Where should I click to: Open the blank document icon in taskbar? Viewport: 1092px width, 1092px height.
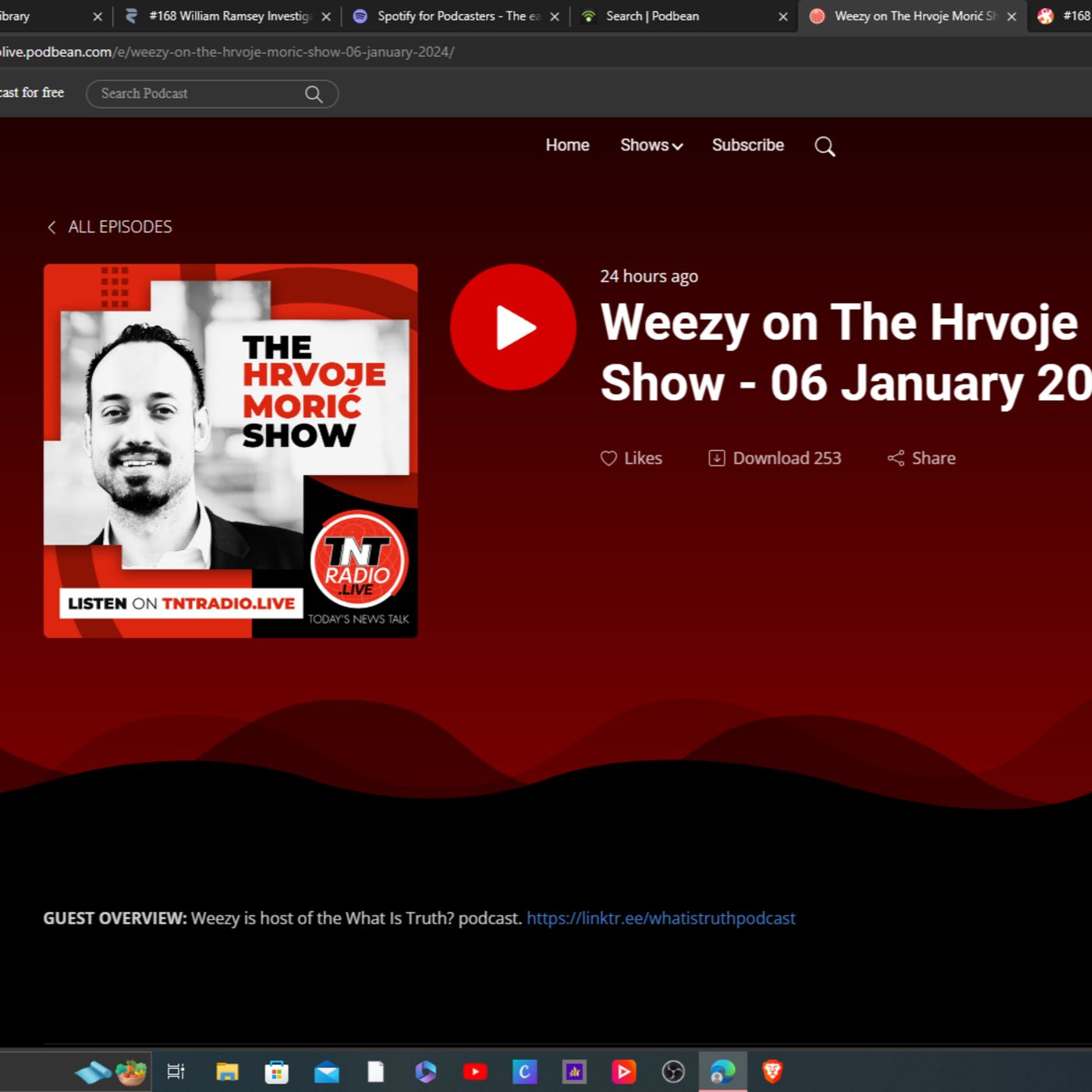(376, 1072)
